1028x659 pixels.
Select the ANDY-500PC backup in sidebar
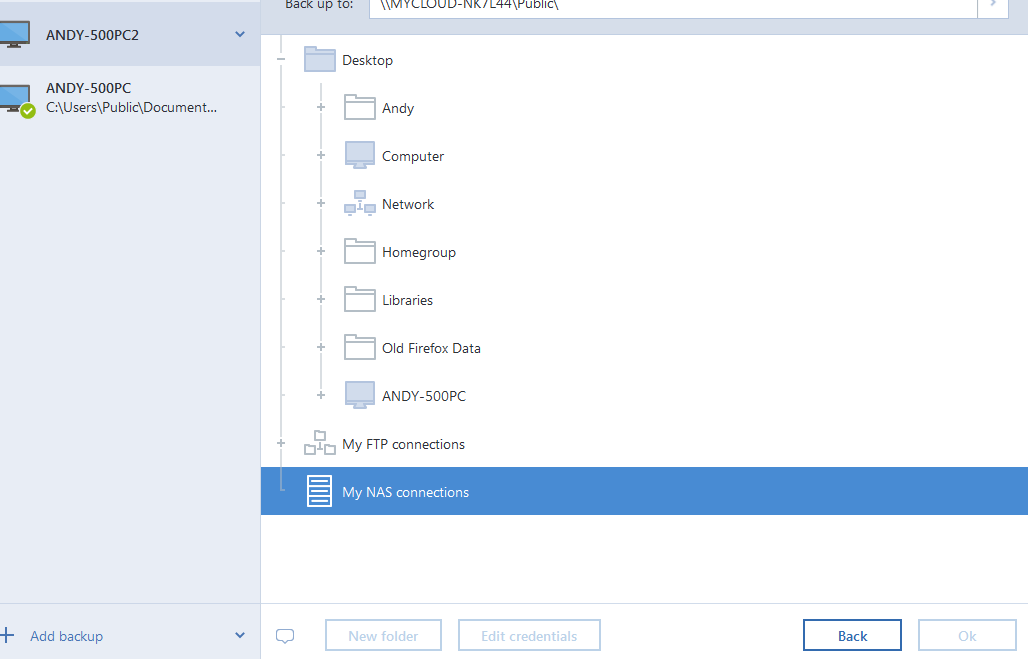click(130, 98)
